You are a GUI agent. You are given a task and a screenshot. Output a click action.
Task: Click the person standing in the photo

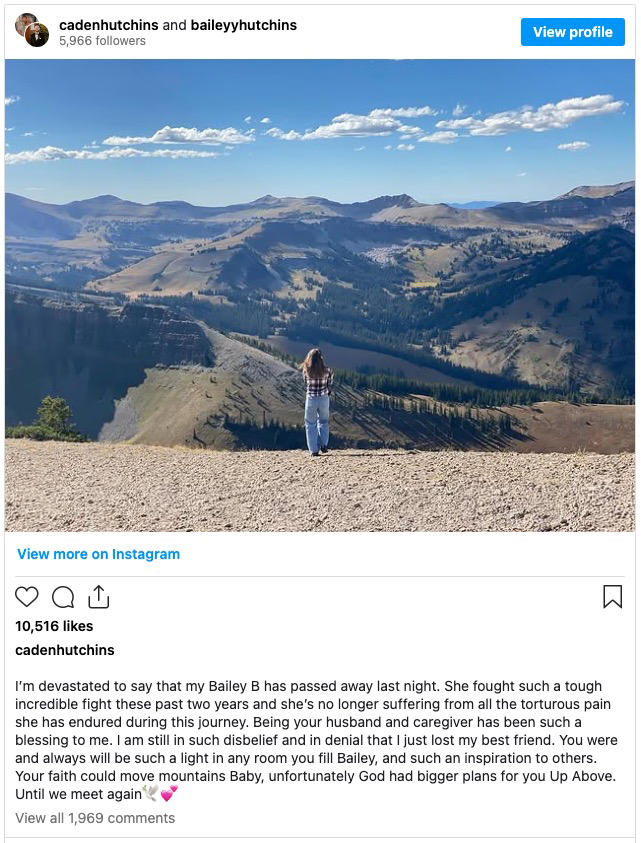[x=315, y=400]
